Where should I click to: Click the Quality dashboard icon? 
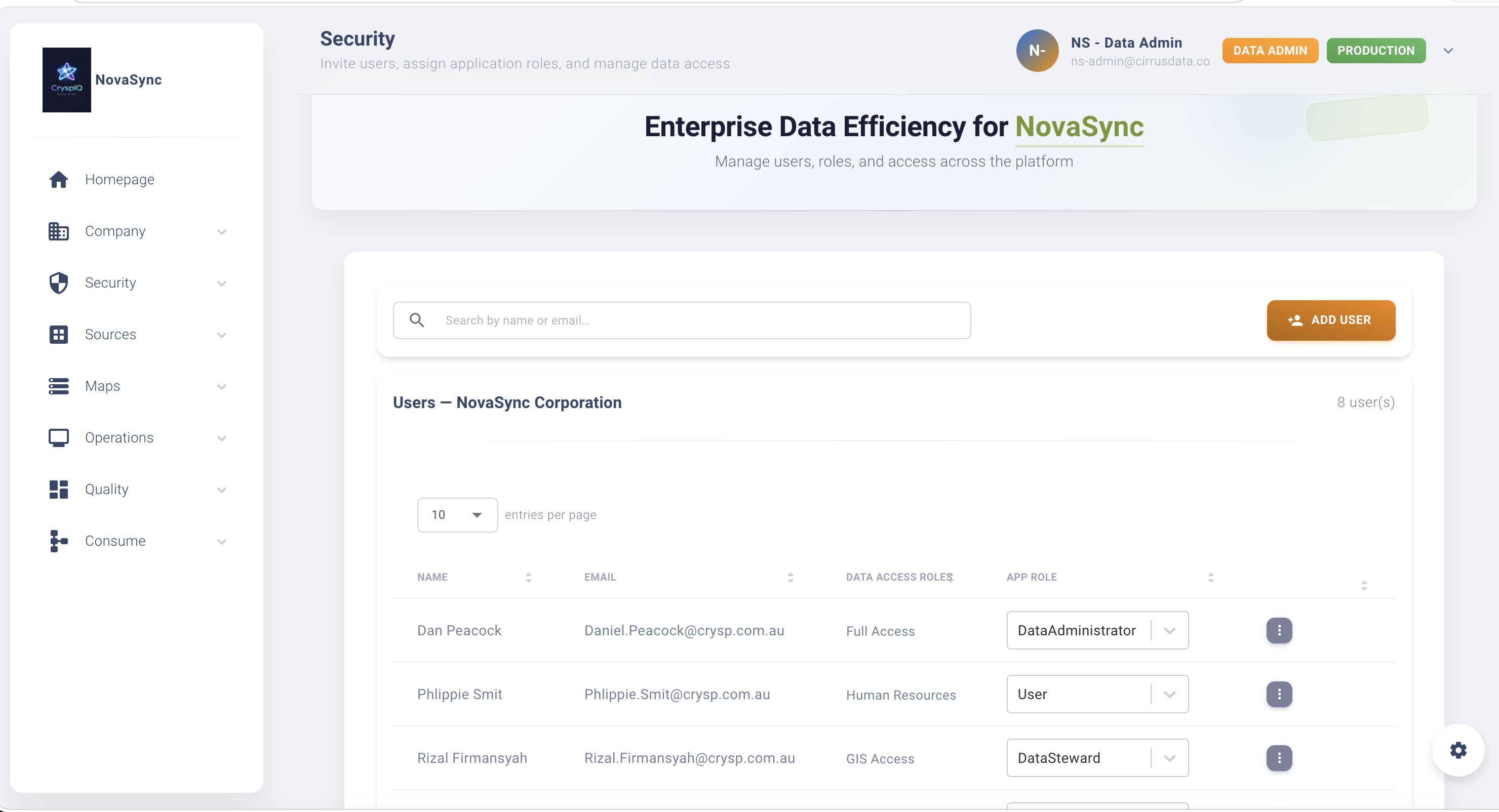click(x=58, y=490)
